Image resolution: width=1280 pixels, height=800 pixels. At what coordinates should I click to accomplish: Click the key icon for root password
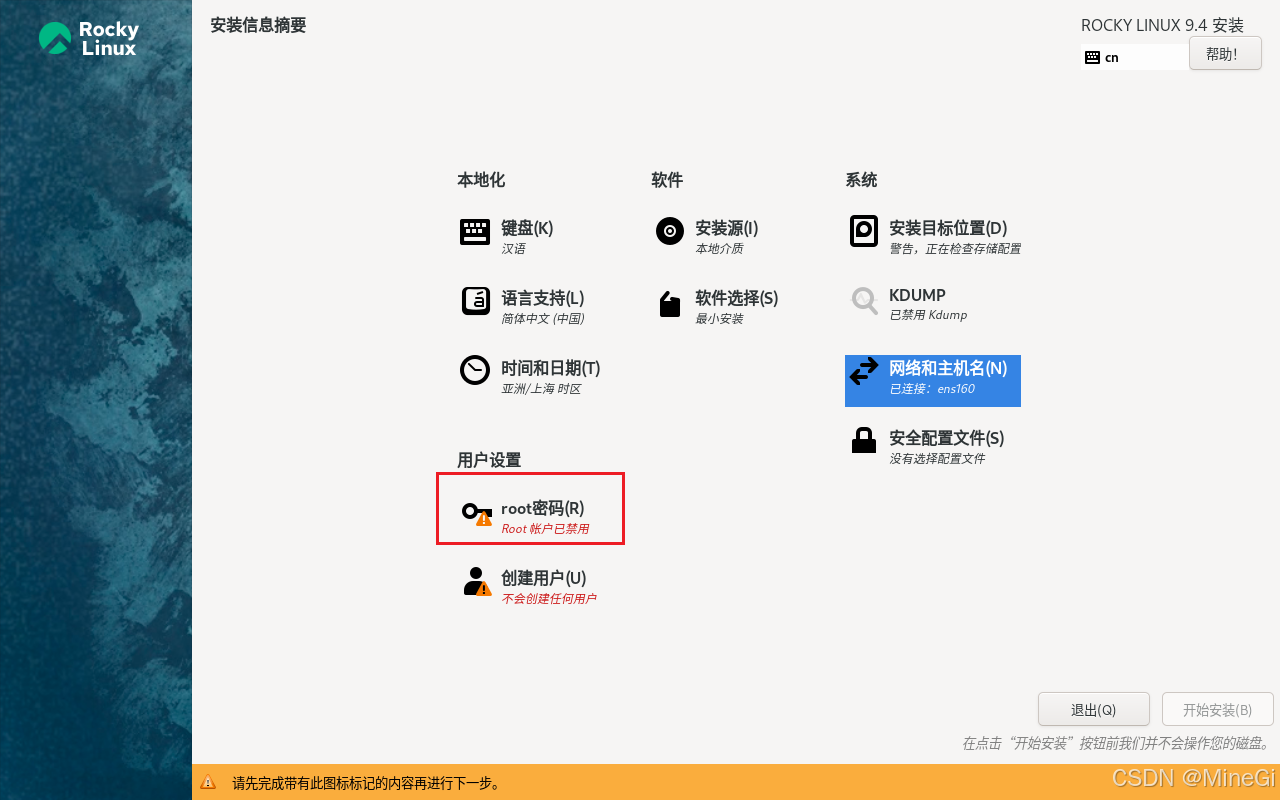(477, 513)
